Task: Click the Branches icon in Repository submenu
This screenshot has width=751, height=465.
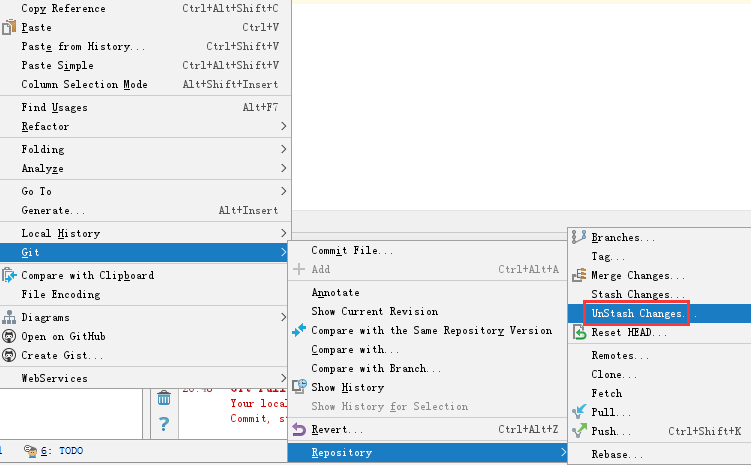Action: click(x=579, y=237)
